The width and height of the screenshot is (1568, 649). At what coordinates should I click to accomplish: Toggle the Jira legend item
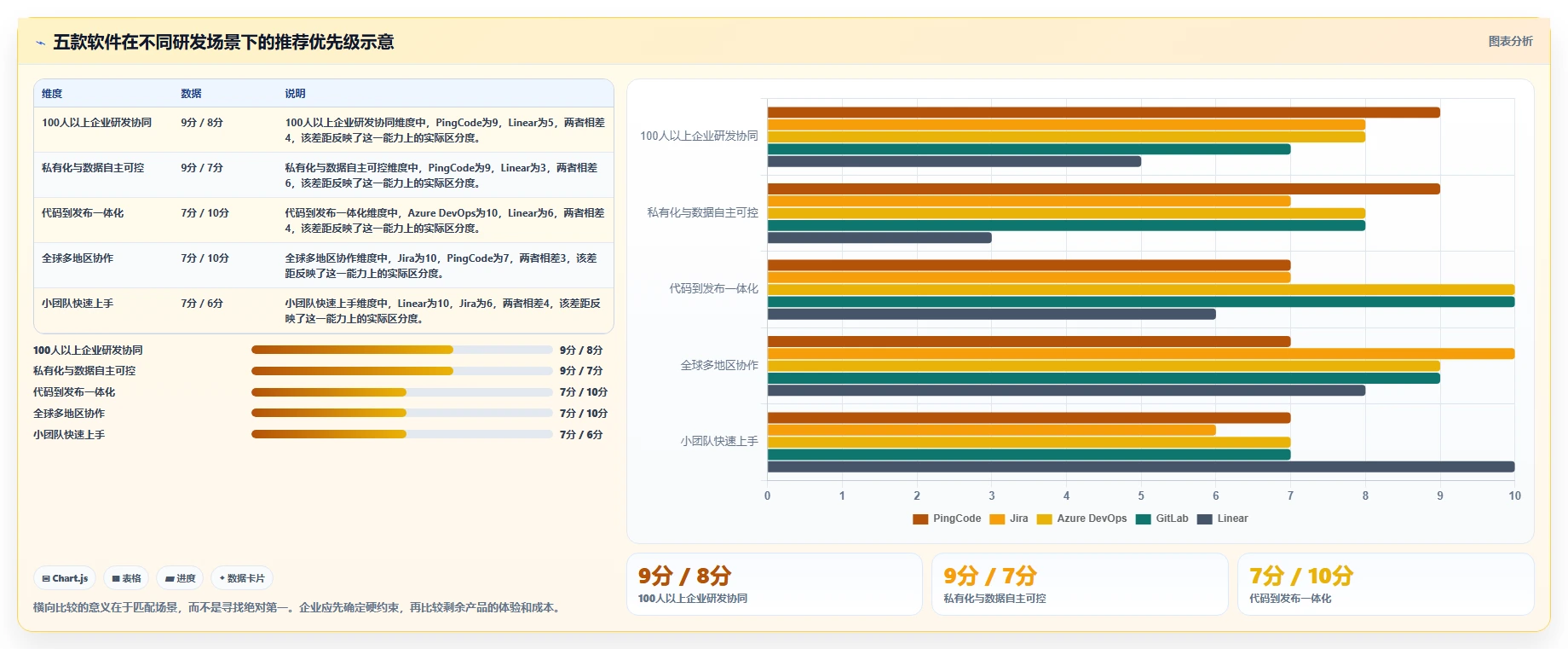pyautogui.click(x=1009, y=519)
